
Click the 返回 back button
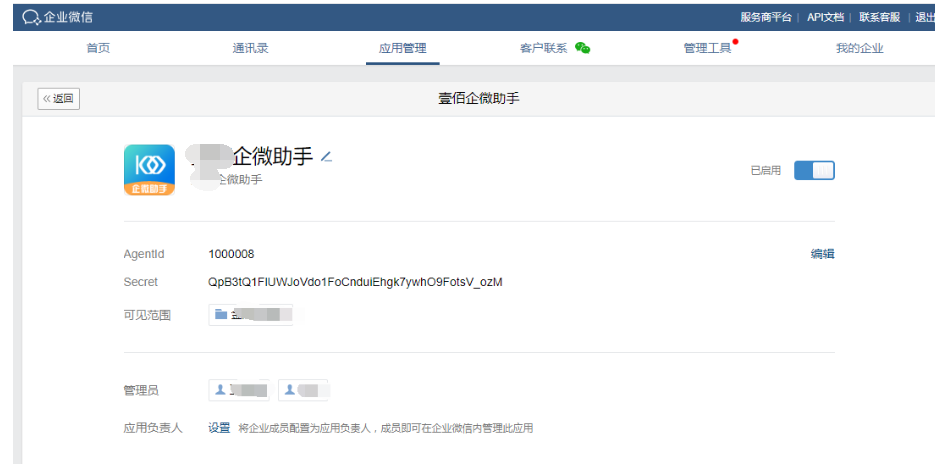58,99
